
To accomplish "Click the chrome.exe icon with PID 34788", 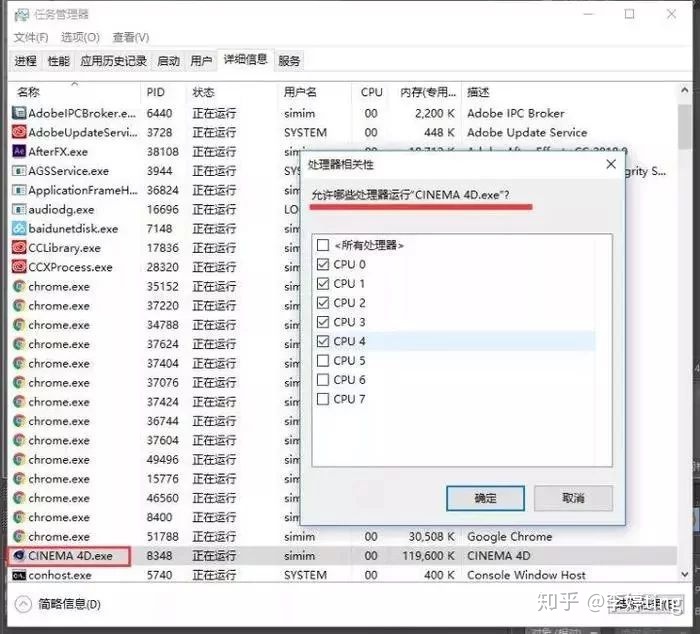I will (19, 325).
